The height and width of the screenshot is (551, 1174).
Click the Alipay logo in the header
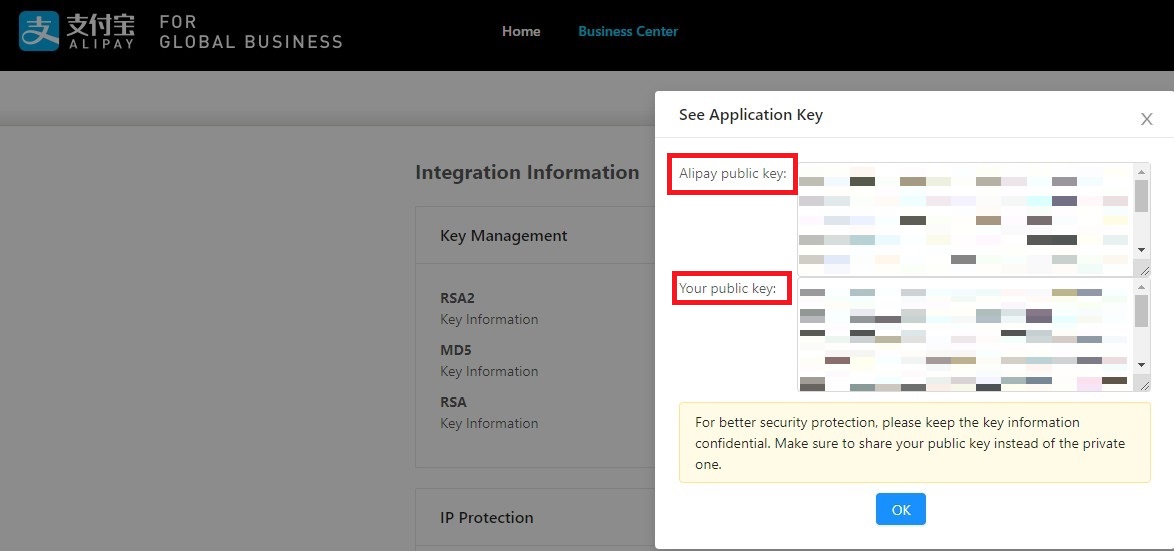[x=76, y=31]
